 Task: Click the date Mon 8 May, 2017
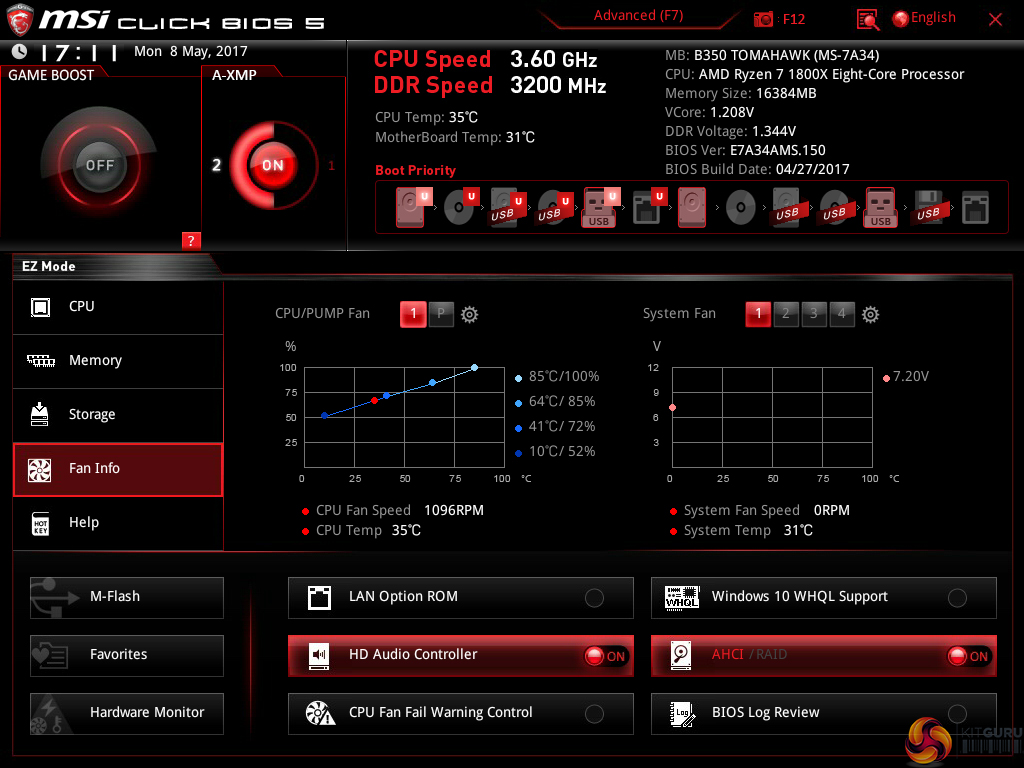(x=191, y=52)
